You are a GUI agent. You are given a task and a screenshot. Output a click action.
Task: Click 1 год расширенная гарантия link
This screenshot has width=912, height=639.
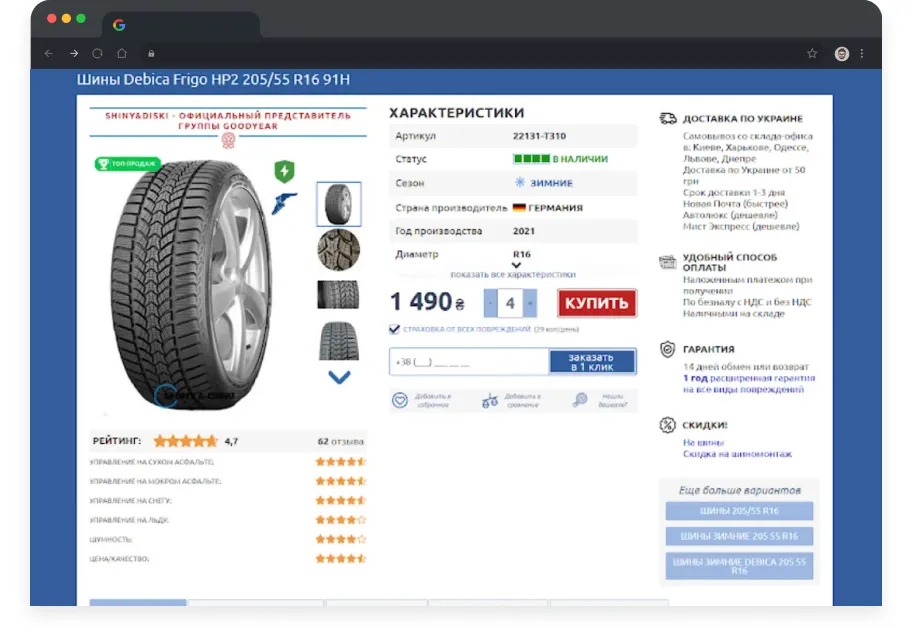749,383
